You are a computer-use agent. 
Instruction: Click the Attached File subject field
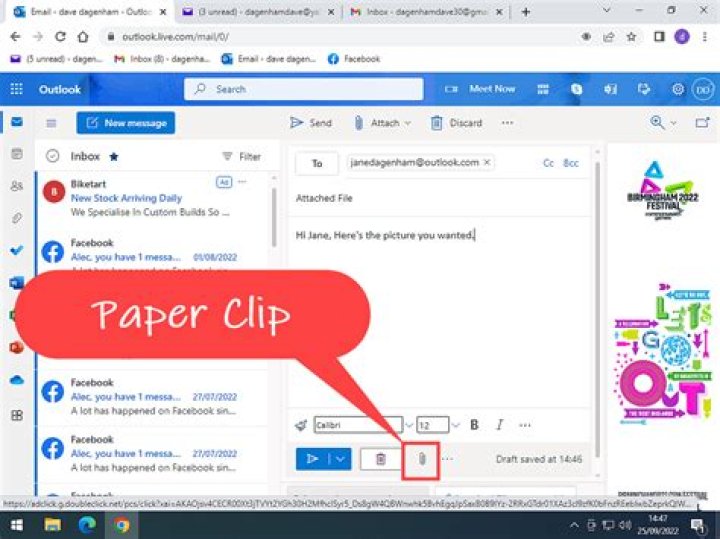(441, 198)
